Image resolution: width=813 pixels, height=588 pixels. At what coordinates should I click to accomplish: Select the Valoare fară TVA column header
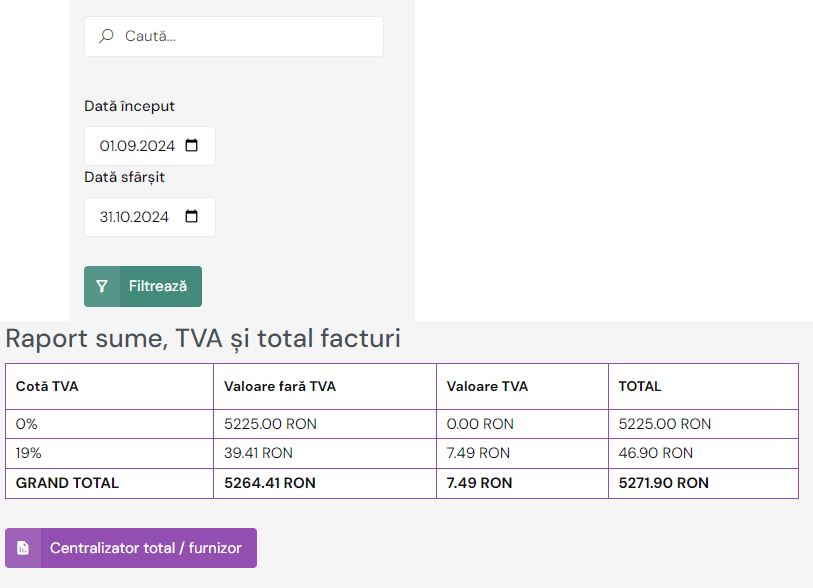280,386
